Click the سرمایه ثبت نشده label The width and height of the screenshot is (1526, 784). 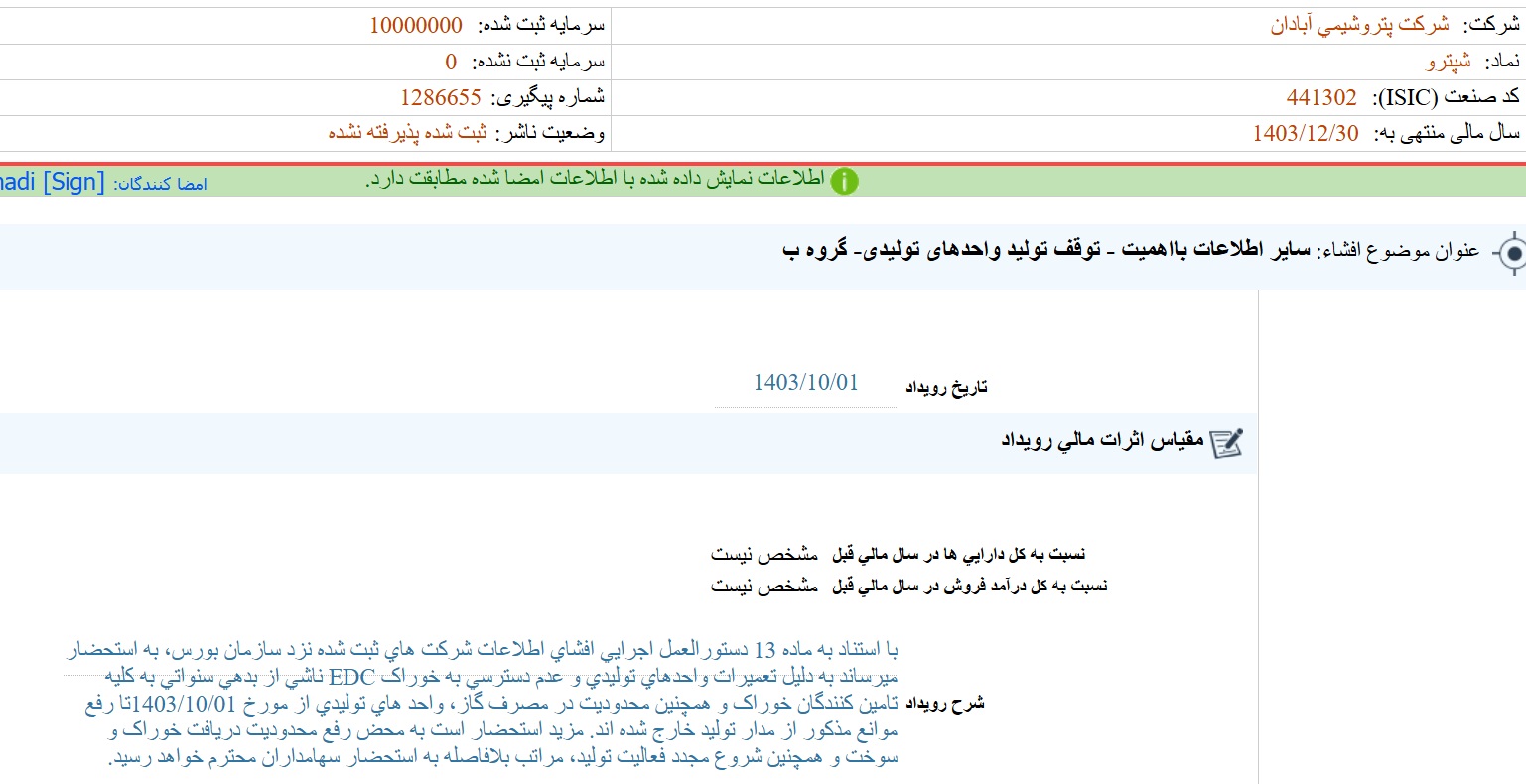tap(538, 62)
